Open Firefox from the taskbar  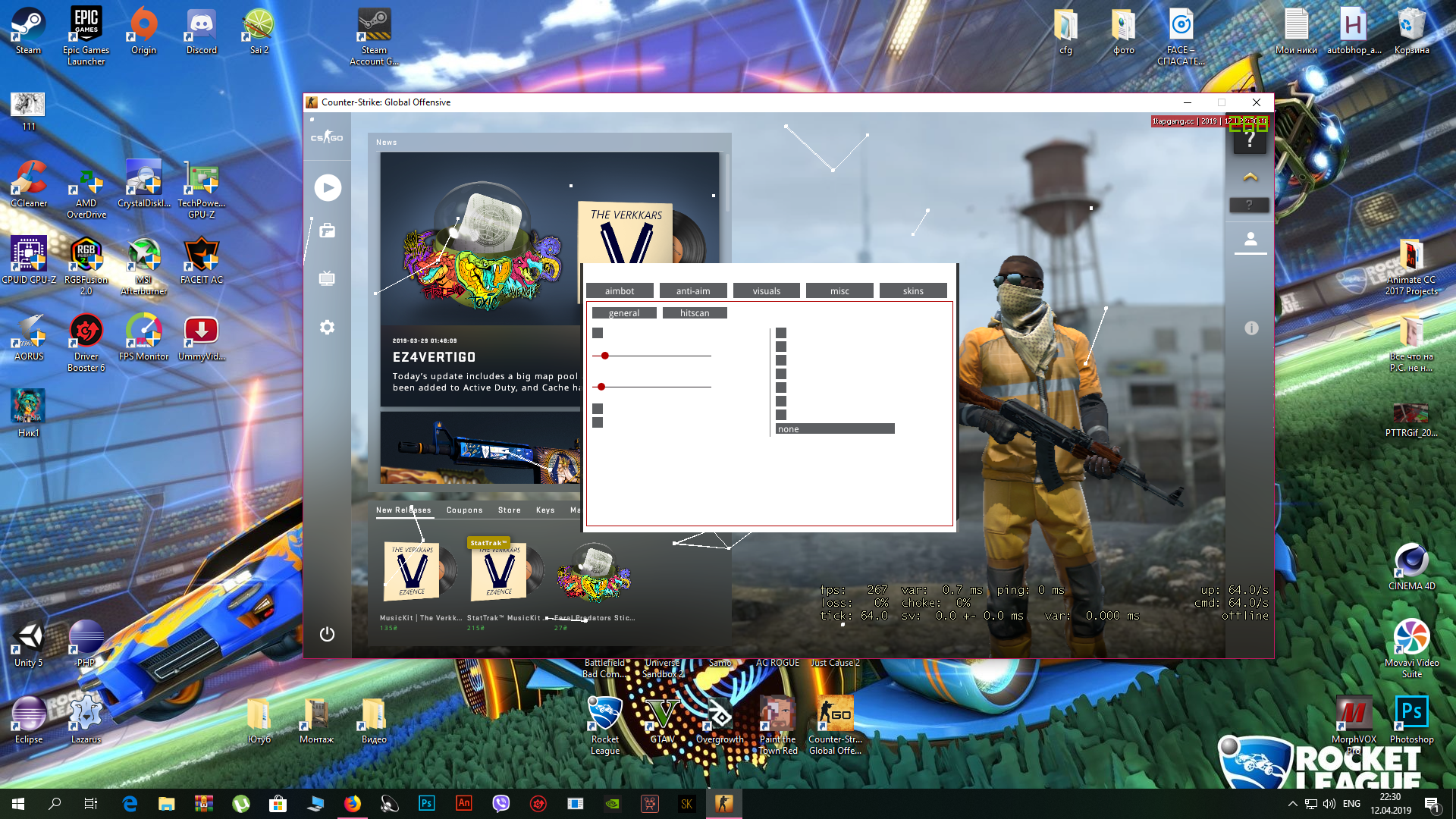click(353, 804)
